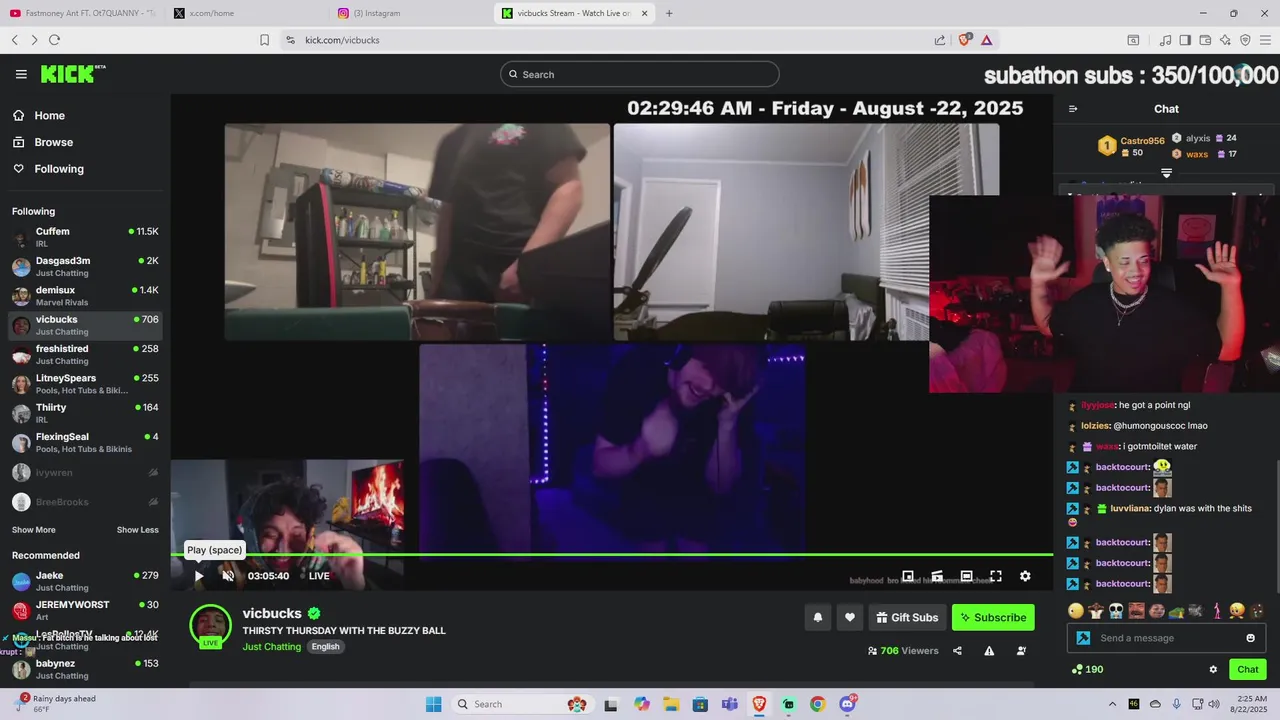The image size is (1280, 720).
Task: Click the chat identity badge icon in input
Action: click(x=1083, y=638)
